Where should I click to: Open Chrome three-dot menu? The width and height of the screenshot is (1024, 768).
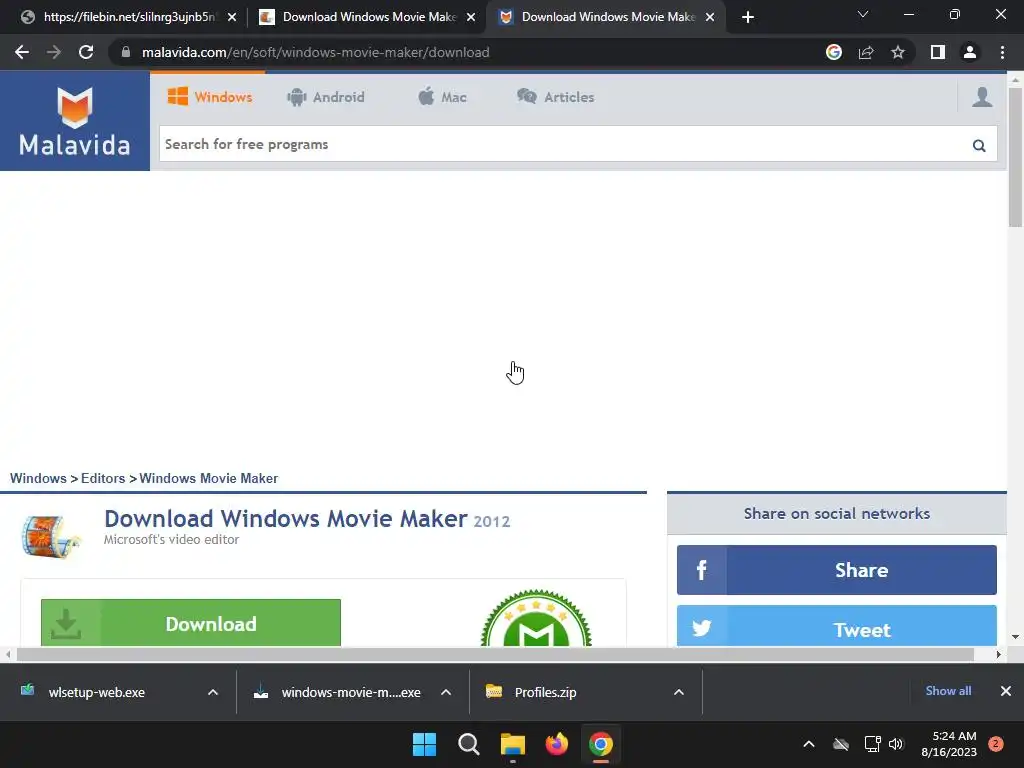(1002, 52)
